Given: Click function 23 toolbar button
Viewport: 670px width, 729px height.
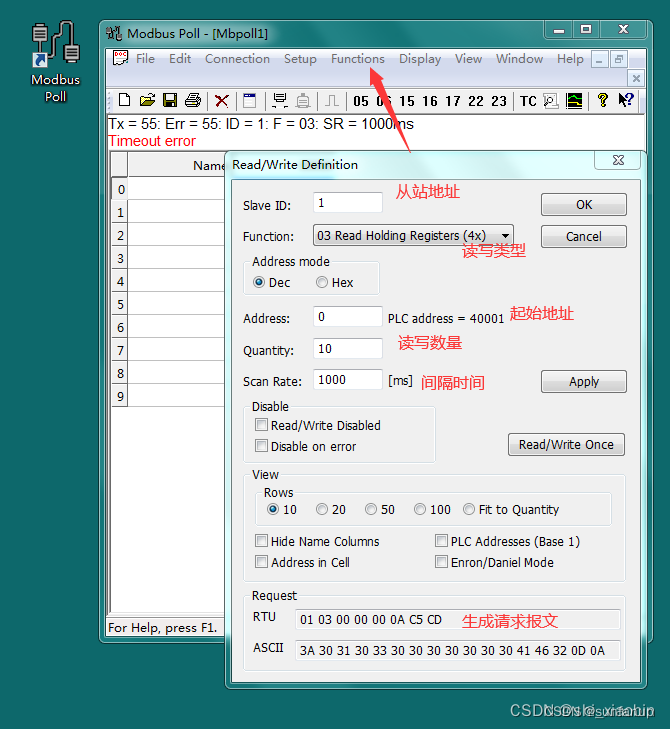Looking at the screenshot, I should (499, 101).
